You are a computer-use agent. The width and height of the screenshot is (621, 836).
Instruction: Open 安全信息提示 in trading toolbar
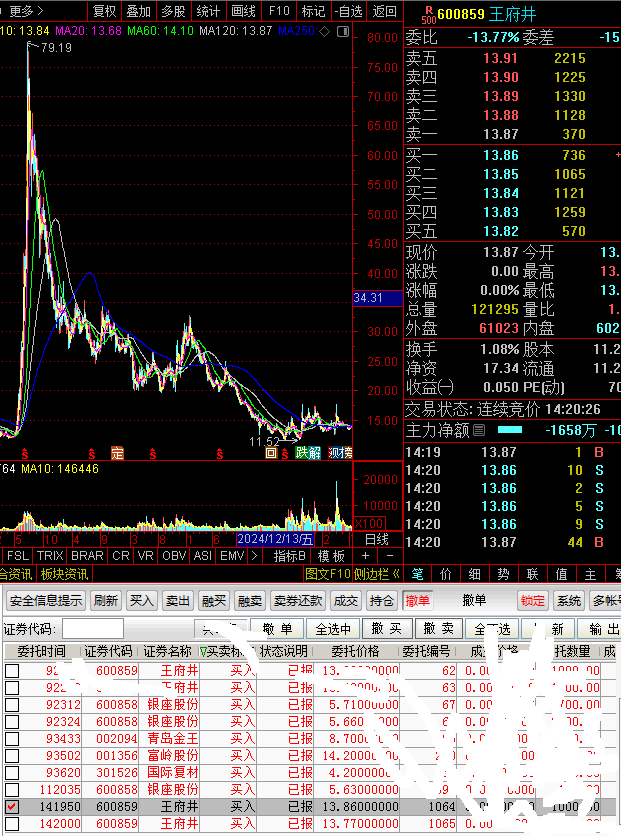(46, 601)
